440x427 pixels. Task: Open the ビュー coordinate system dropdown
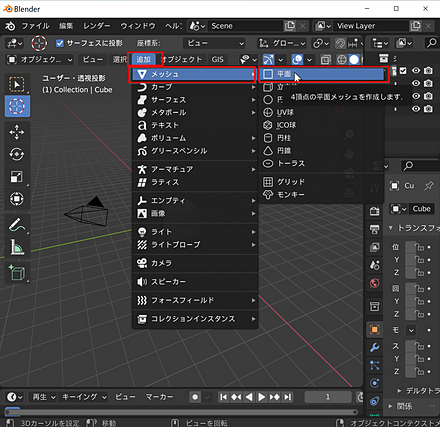215,43
